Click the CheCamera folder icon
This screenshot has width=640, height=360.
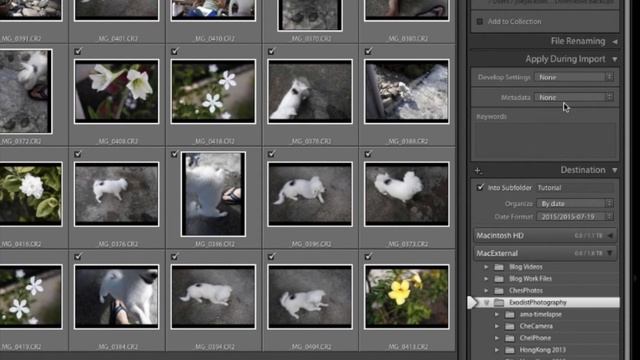tap(509, 326)
